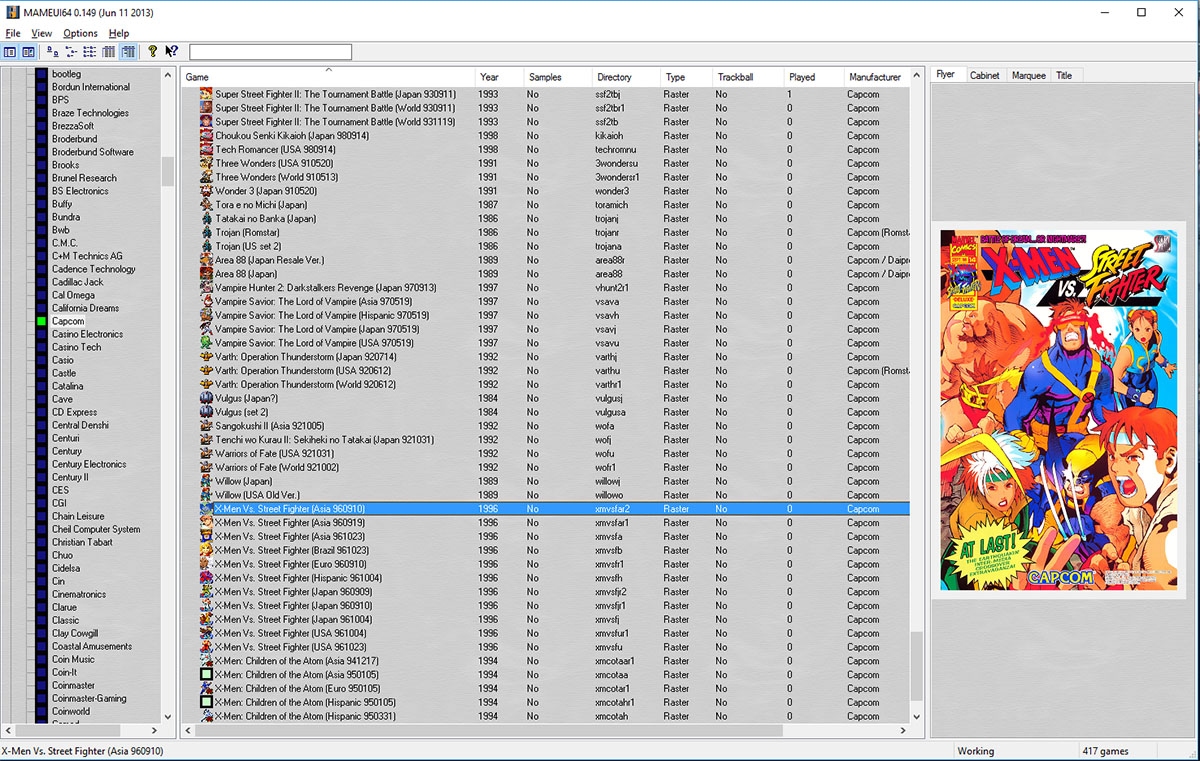The image size is (1200, 761).
Task: Click the green folder icon beside Capcom
Action: point(41,321)
